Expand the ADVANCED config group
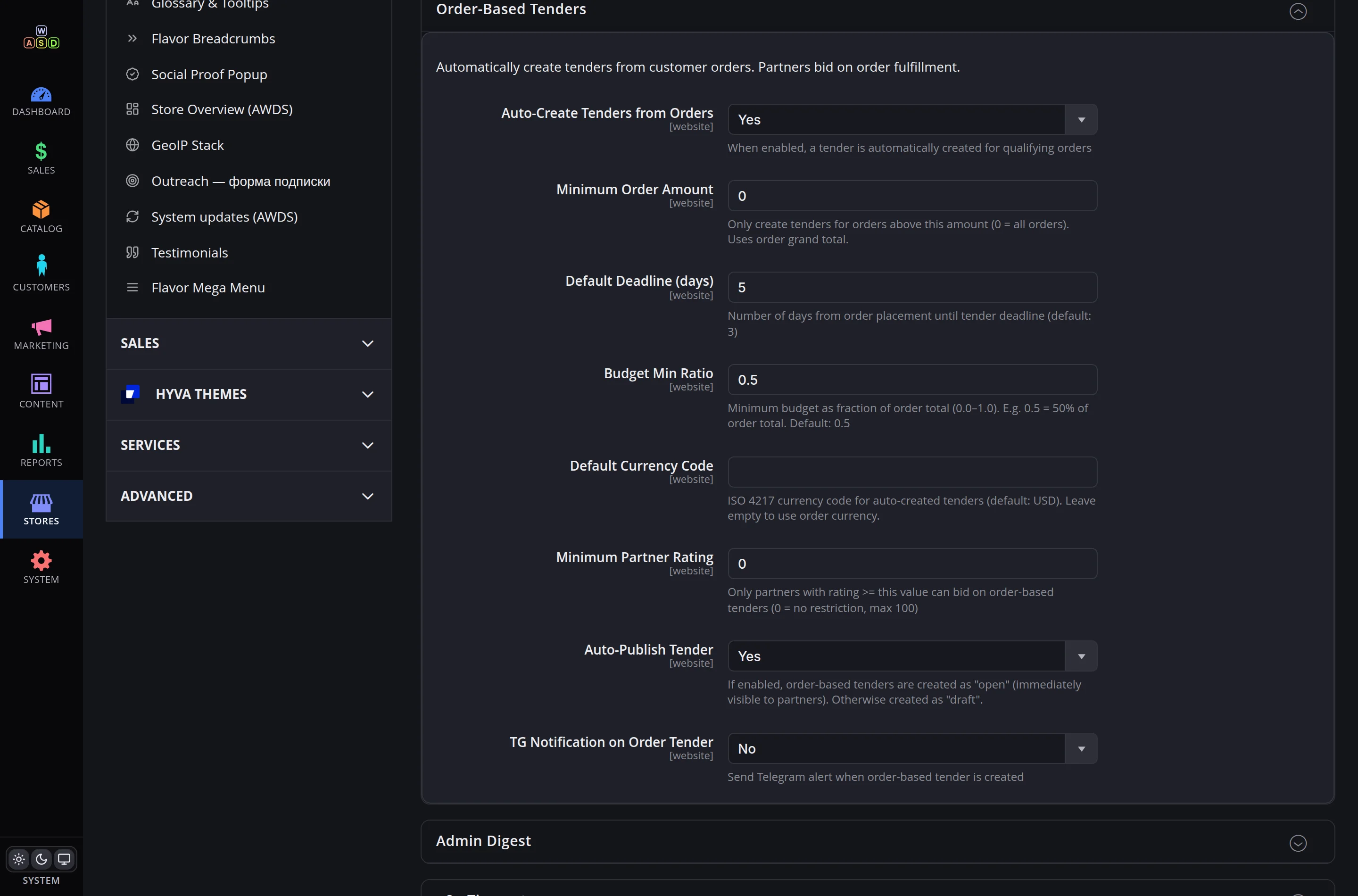This screenshot has height=896, width=1358. tap(248, 496)
